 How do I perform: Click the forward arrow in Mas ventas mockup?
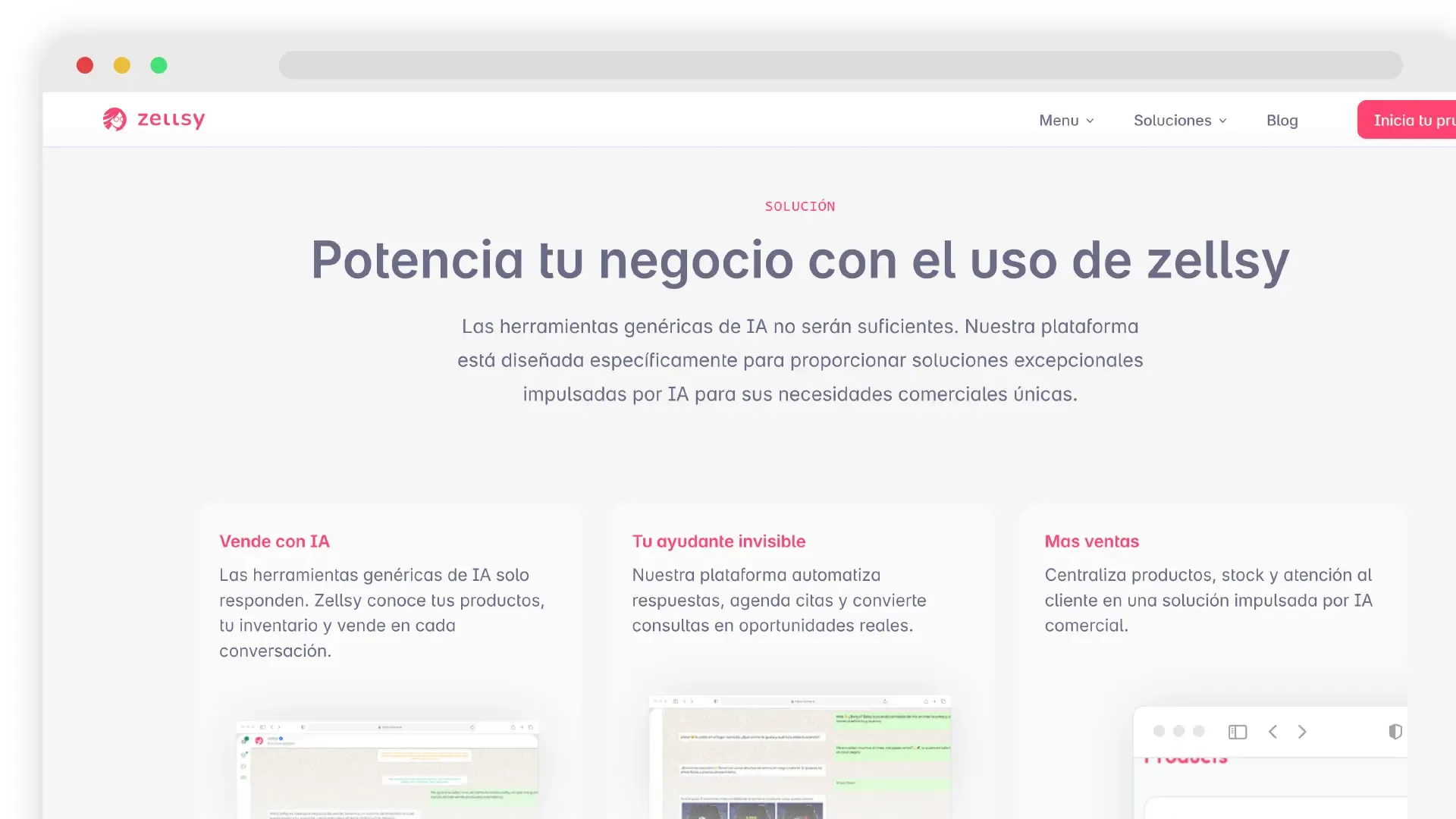pos(1302,732)
